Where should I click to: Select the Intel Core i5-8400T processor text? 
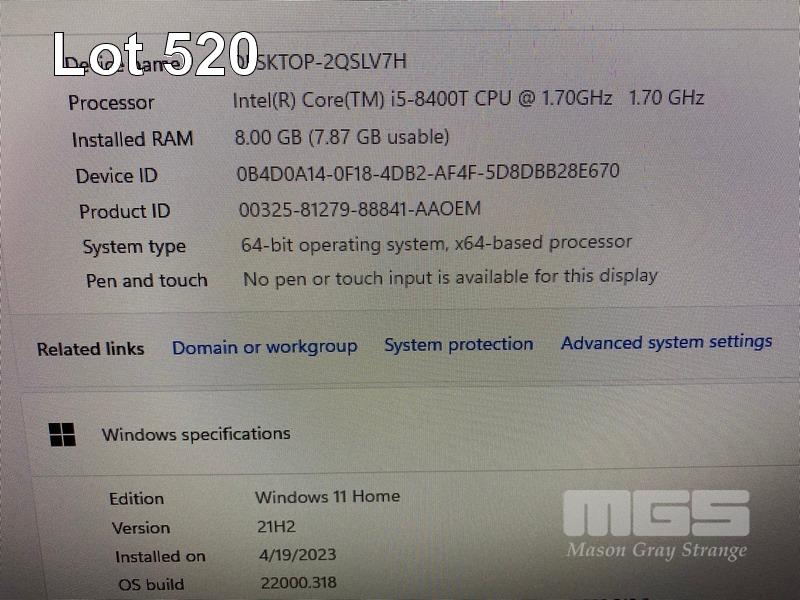(468, 98)
